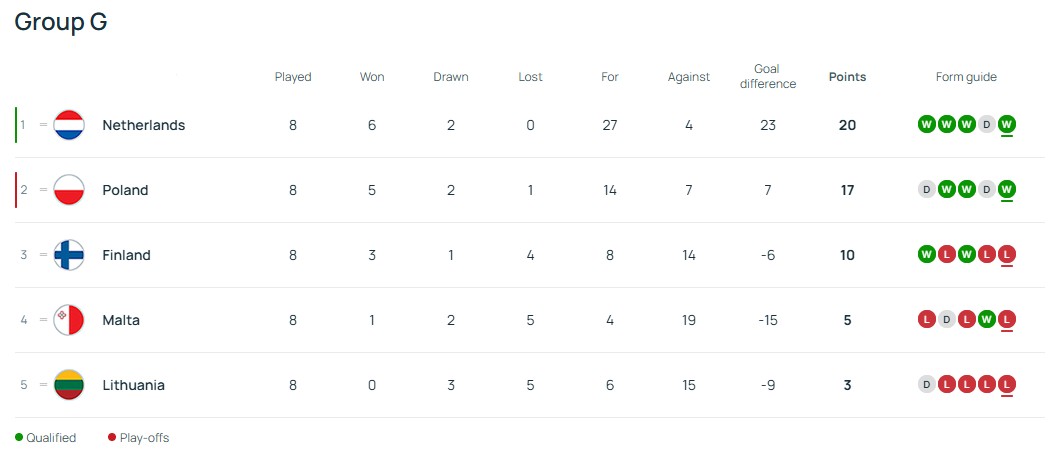Click the Form guide column header
Image resolution: width=1057 pixels, height=456 pixels.
(x=966, y=77)
